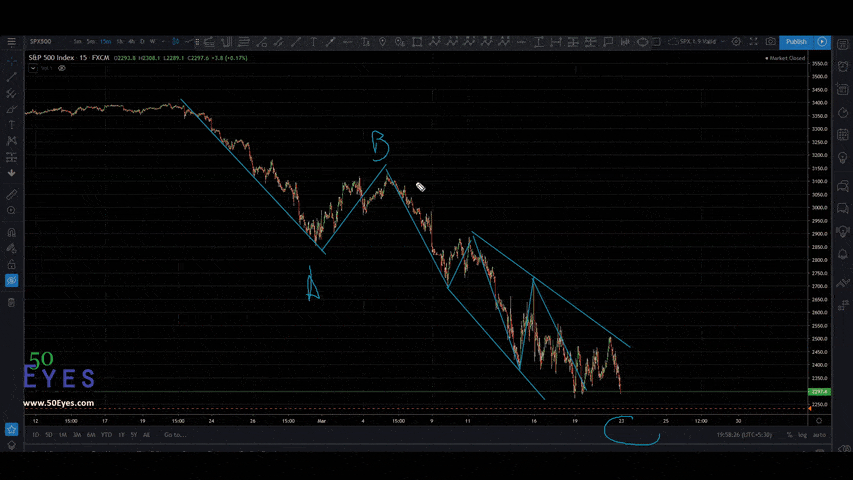Open the candlestick chart style selector
Image resolution: width=853 pixels, height=480 pixels.
(x=176, y=42)
